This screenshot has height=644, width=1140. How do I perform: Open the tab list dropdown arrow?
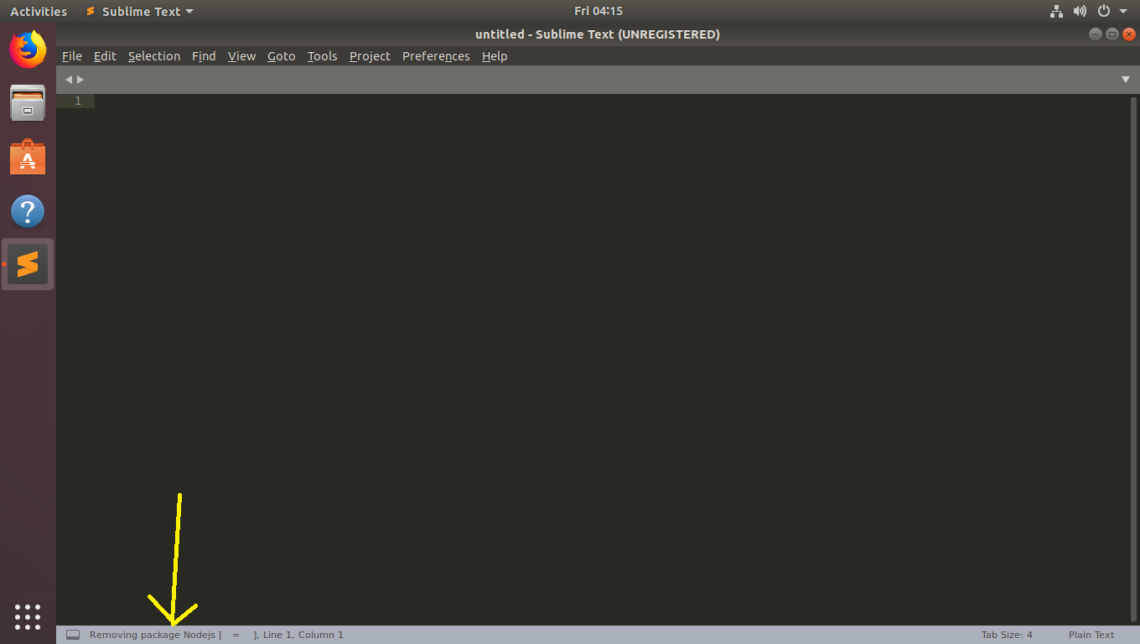(x=1125, y=79)
